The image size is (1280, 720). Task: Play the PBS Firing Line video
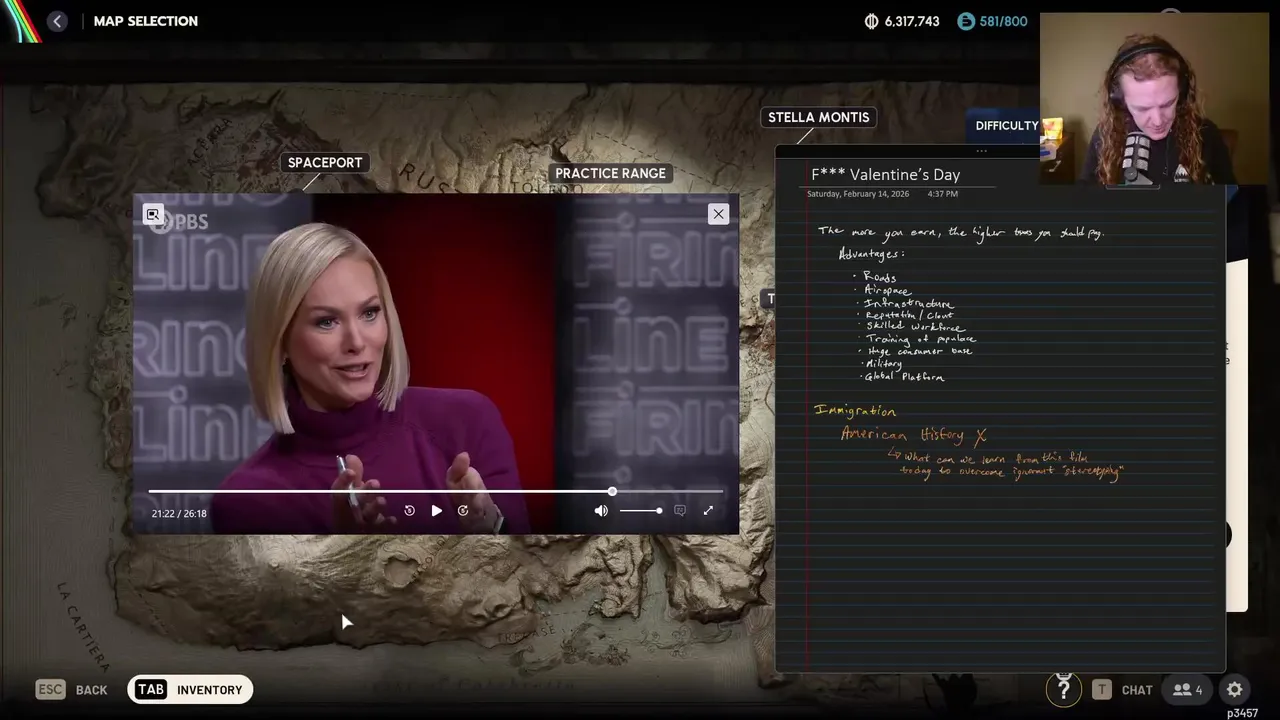436,511
